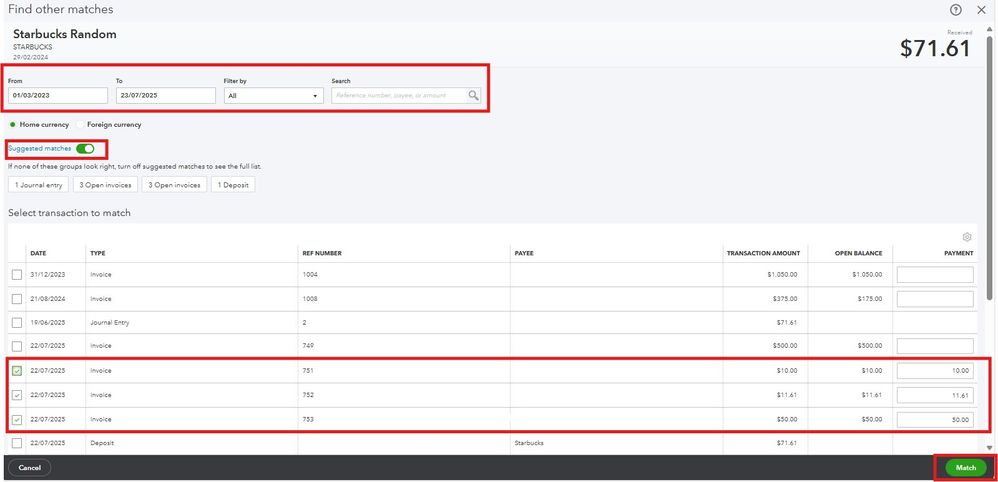Select Foreign currency radio button

[80, 125]
